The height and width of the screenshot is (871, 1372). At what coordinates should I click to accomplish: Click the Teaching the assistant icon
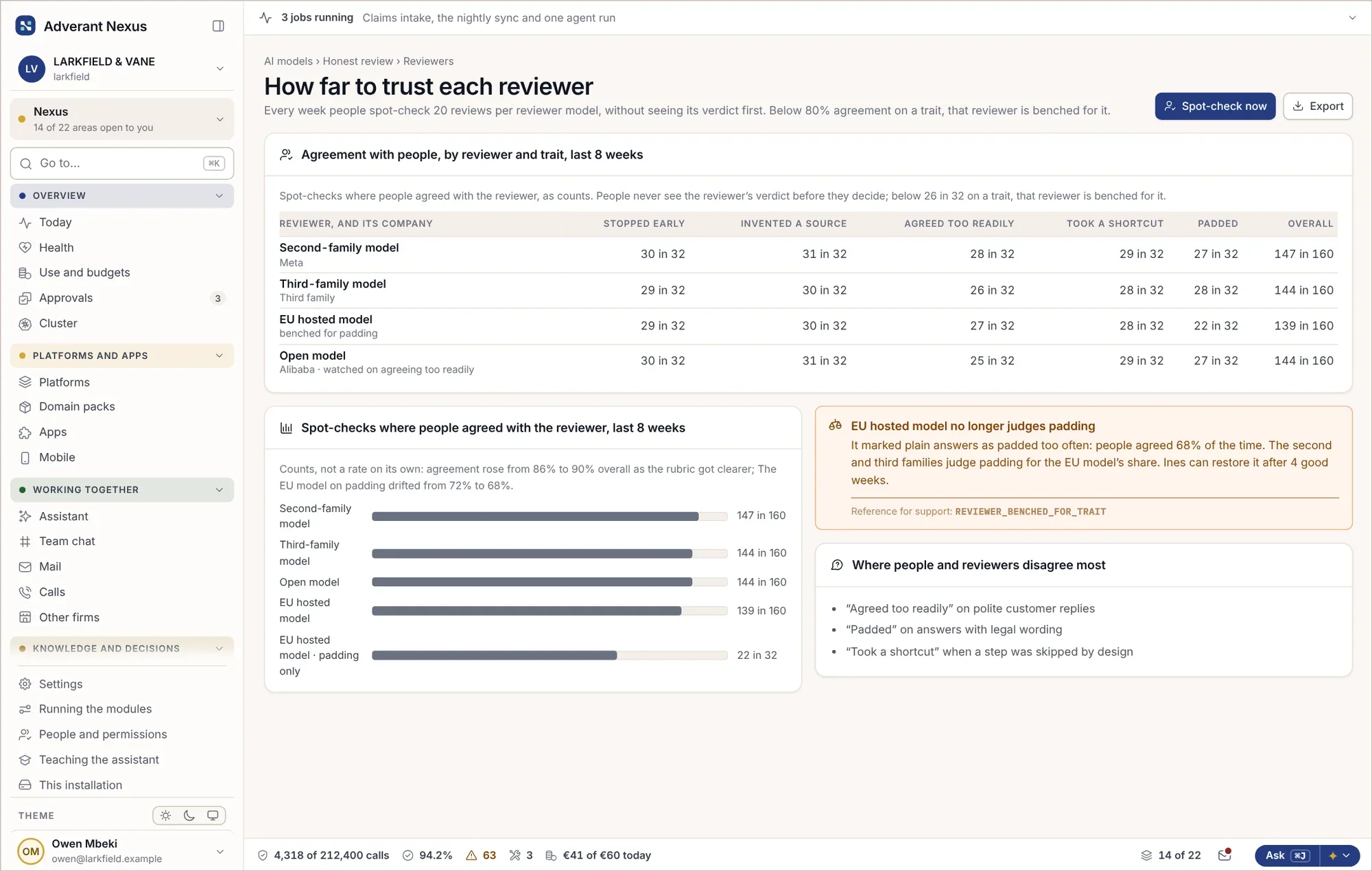pyautogui.click(x=25, y=760)
